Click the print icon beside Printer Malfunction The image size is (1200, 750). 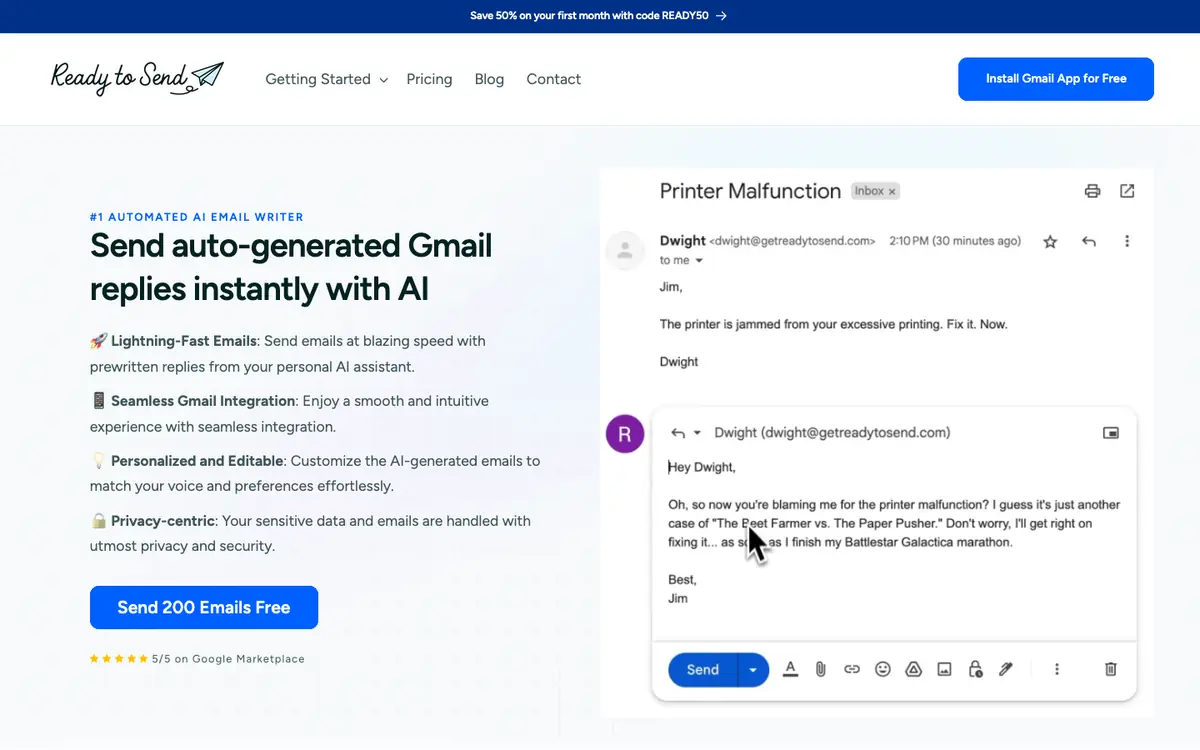(x=1093, y=191)
